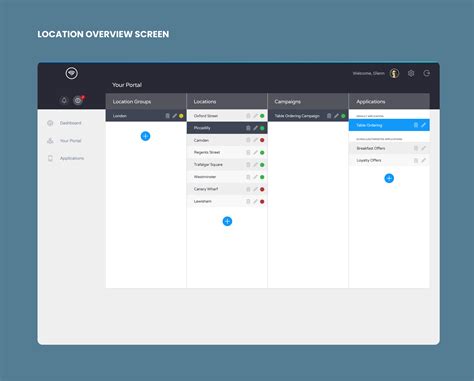Delete the Table Ordering Campaign
The image size is (474, 381).
coord(329,116)
